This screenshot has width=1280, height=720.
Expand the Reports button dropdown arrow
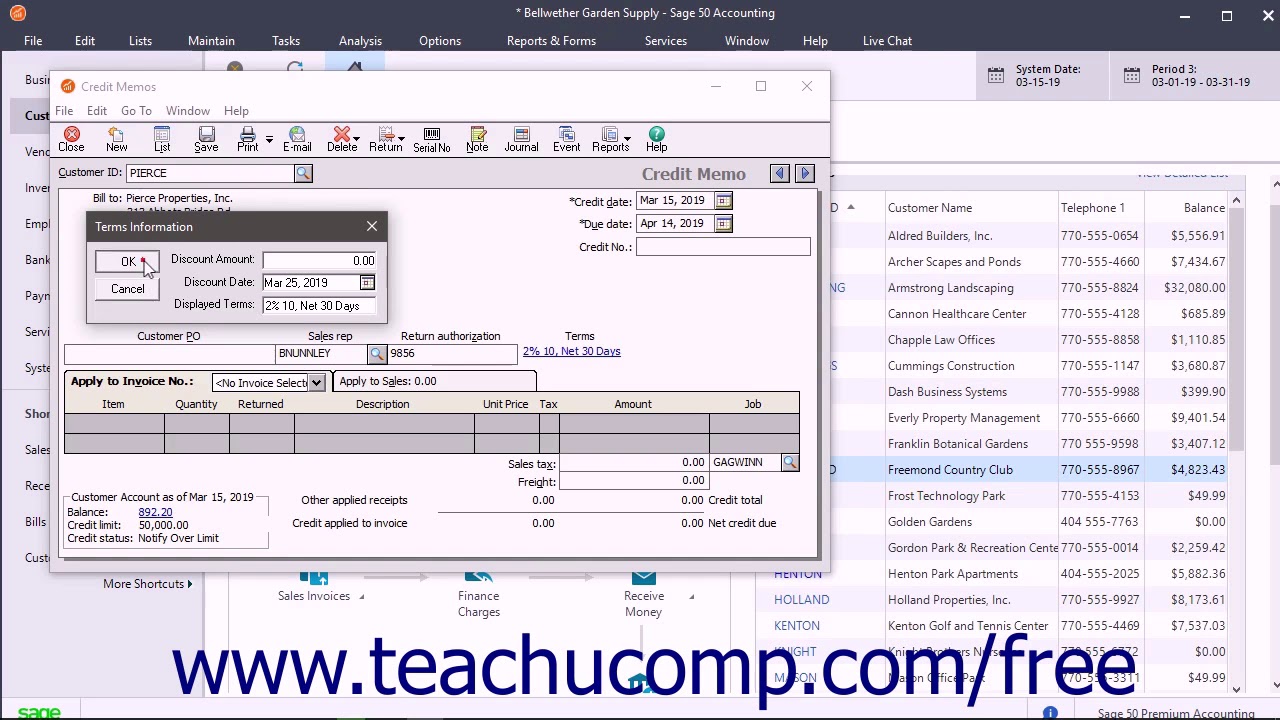(627, 137)
